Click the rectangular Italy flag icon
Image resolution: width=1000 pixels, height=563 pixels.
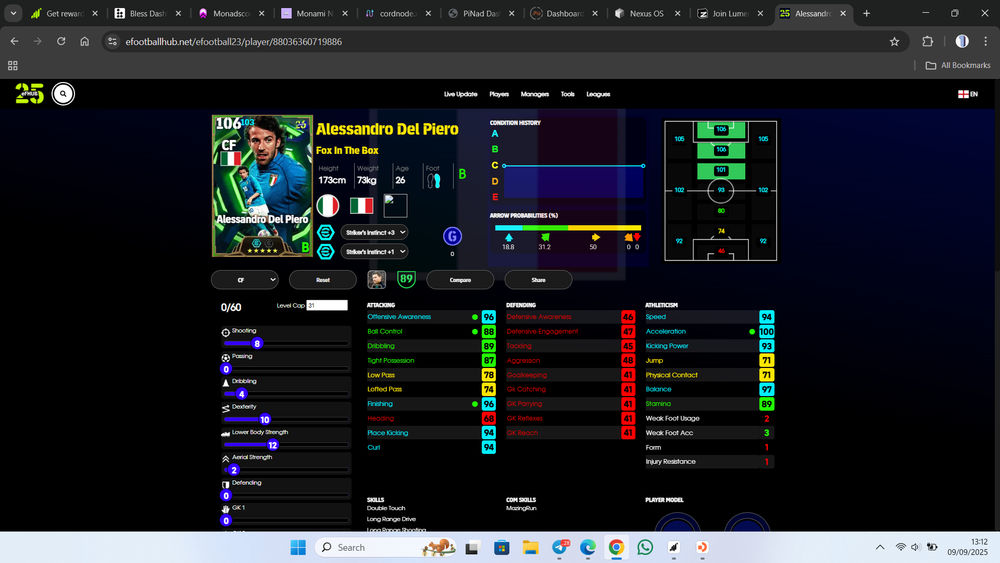coord(361,206)
